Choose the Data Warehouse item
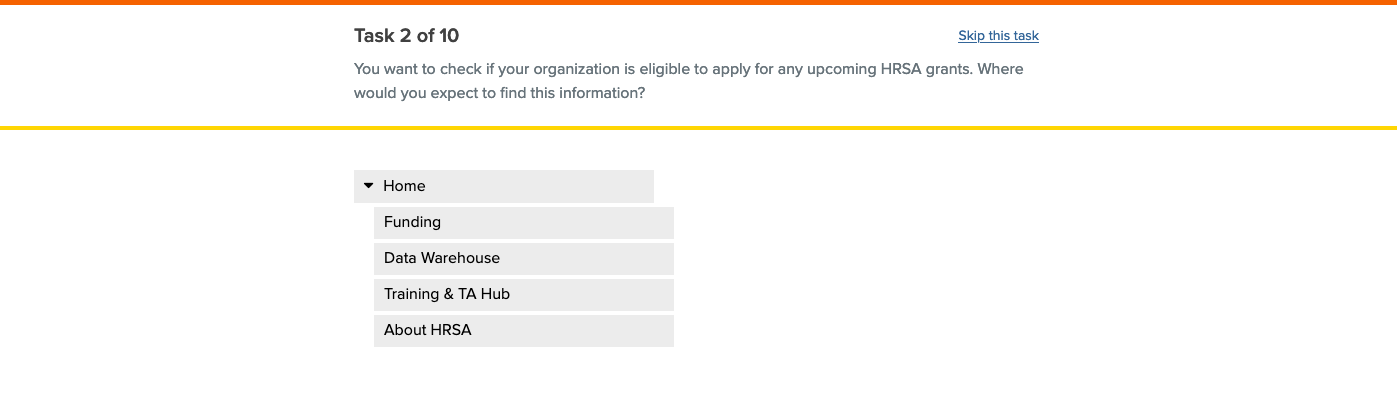The width and height of the screenshot is (1397, 410). [523, 258]
